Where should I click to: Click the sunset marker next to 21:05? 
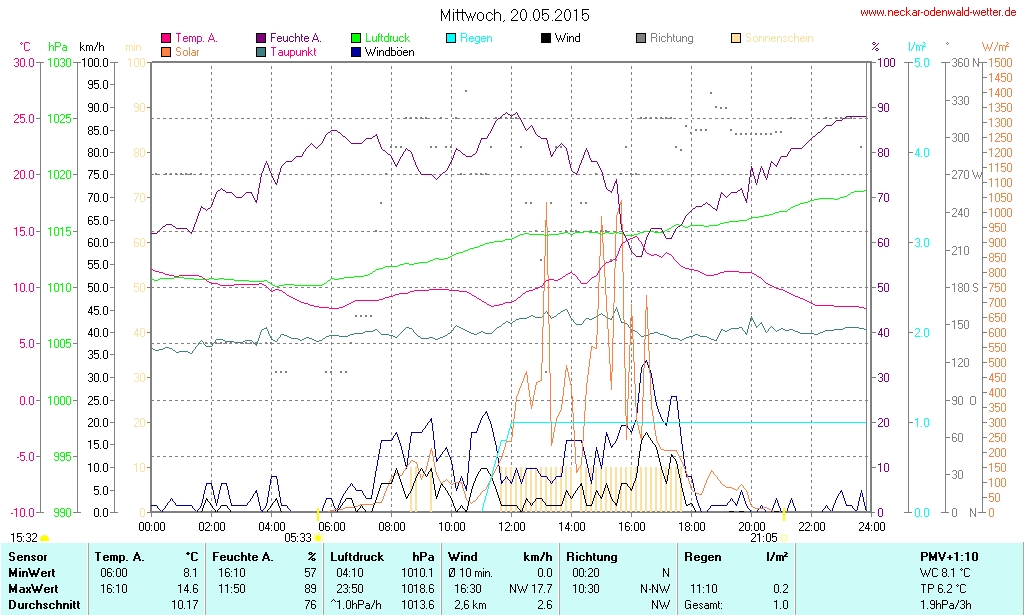(x=784, y=537)
